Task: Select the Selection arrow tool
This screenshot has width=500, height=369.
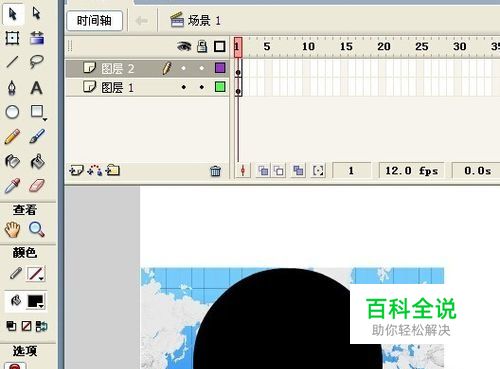Action: pyautogui.click(x=13, y=14)
